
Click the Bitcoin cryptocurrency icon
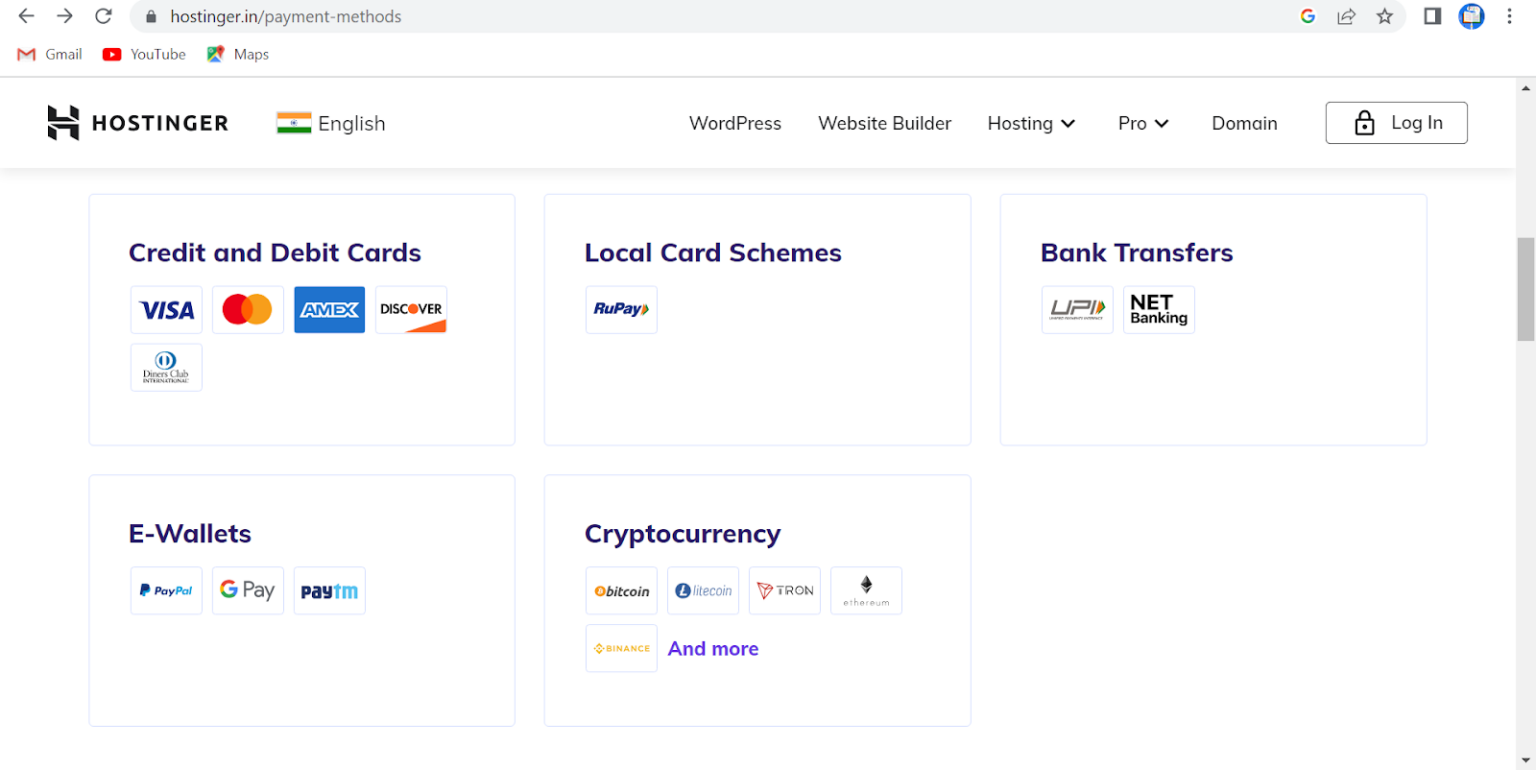click(621, 590)
